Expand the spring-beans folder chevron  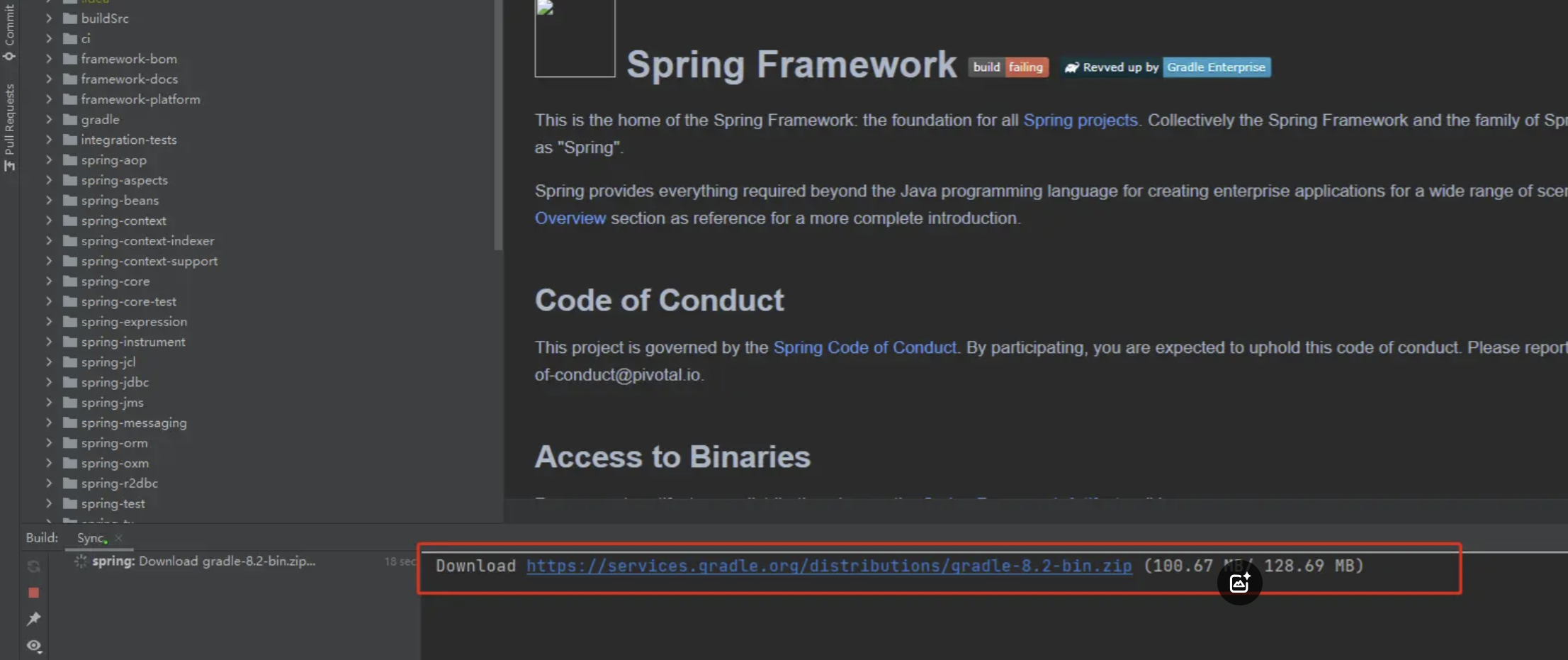(49, 200)
